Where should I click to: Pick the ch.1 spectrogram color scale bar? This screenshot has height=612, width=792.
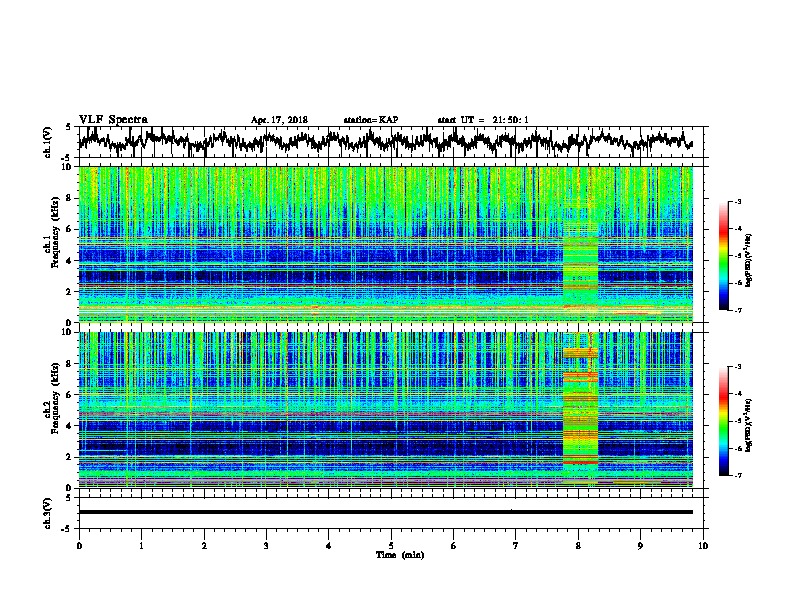723,256
